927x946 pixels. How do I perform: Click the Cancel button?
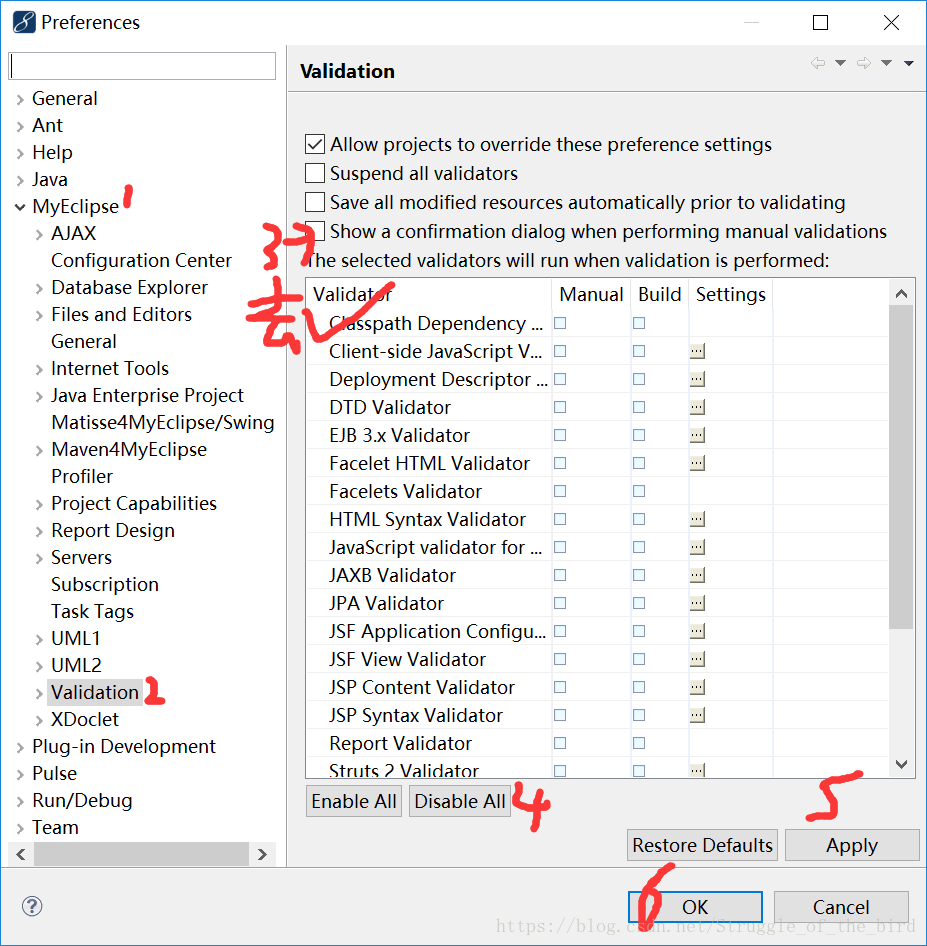point(841,907)
